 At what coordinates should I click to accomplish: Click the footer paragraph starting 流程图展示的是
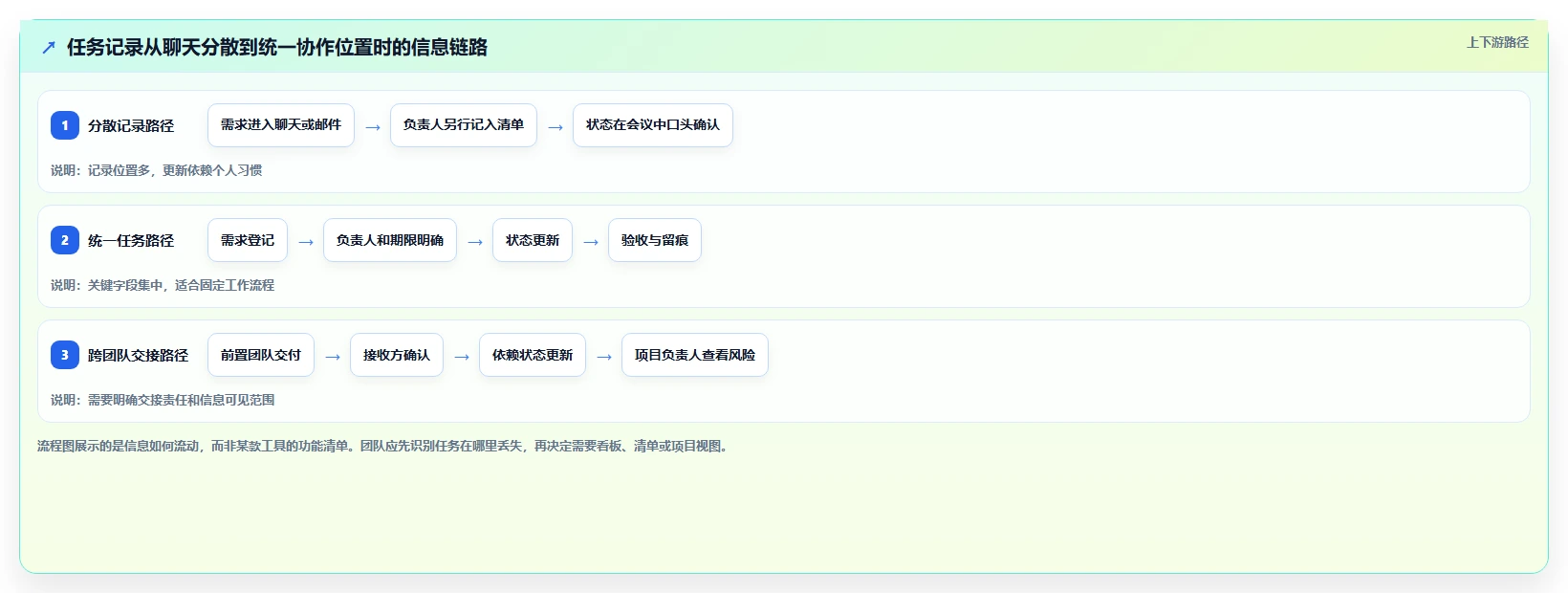(385, 446)
